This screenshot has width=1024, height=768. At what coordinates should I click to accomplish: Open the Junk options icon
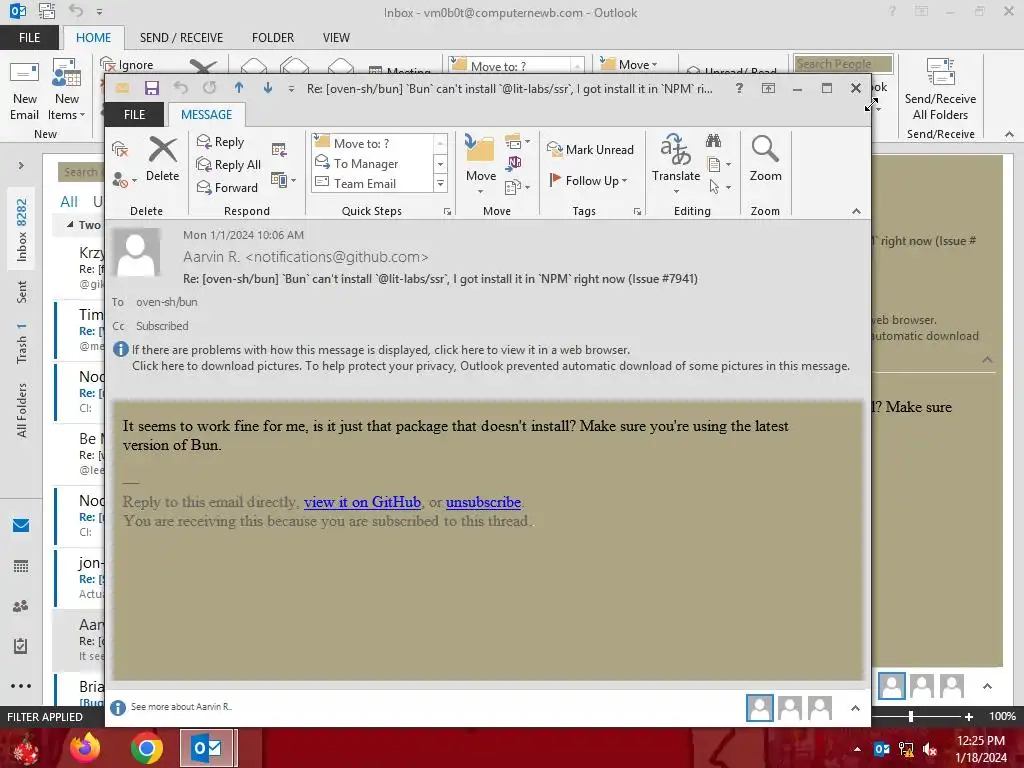point(123,180)
